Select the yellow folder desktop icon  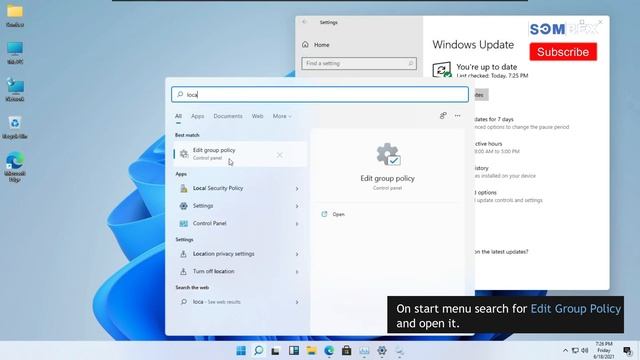15,16
